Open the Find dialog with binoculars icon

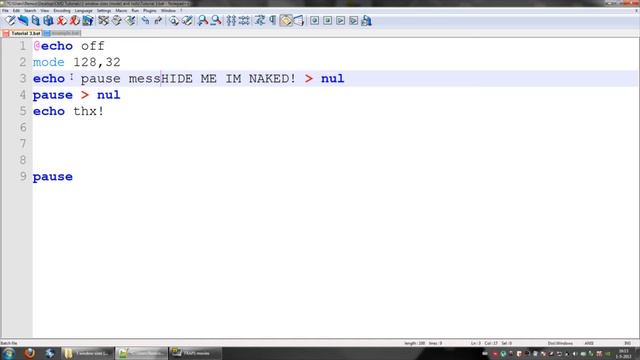pos(174,20)
